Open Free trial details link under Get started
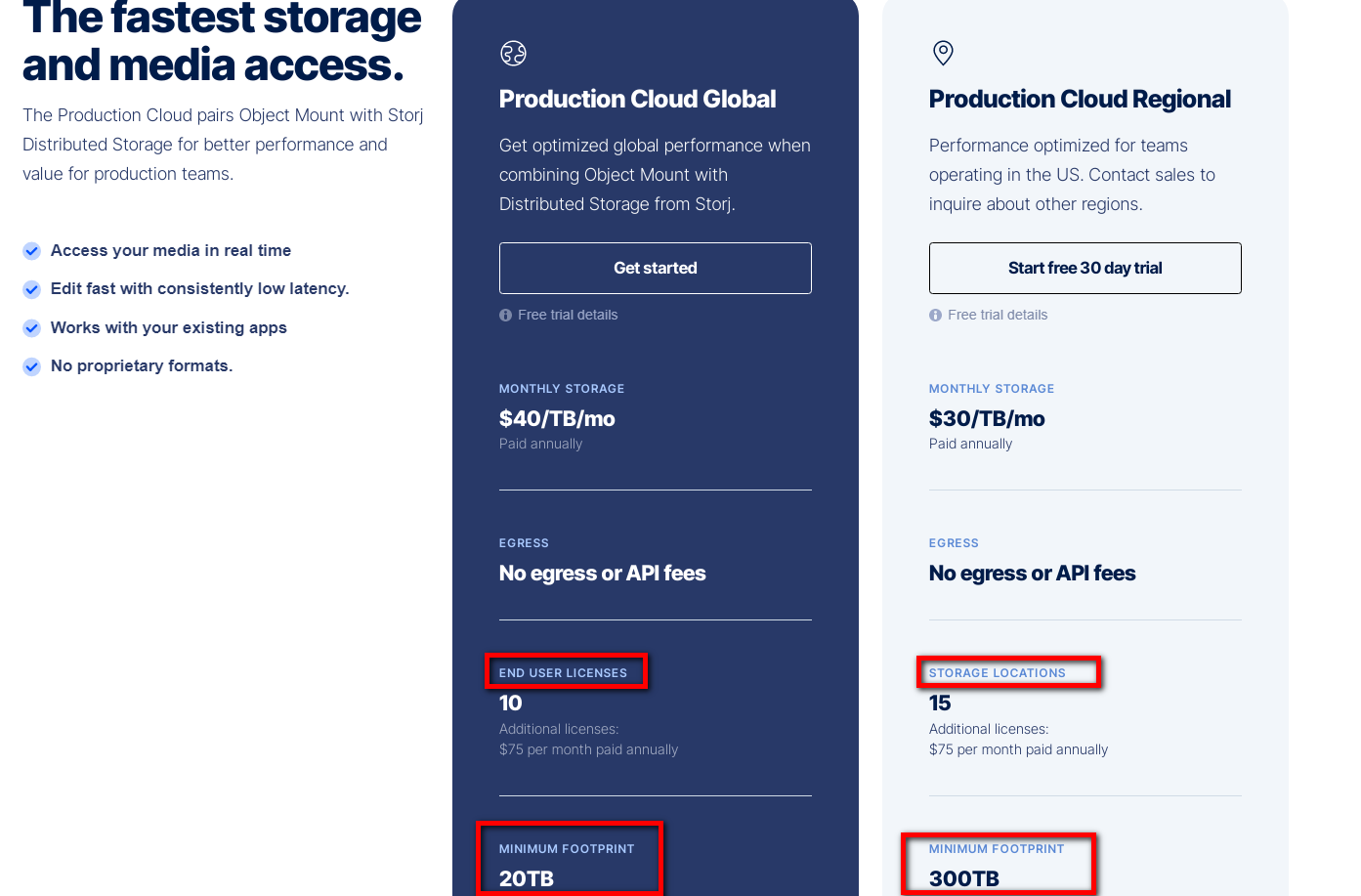This screenshot has width=1361, height=896. pos(568,315)
